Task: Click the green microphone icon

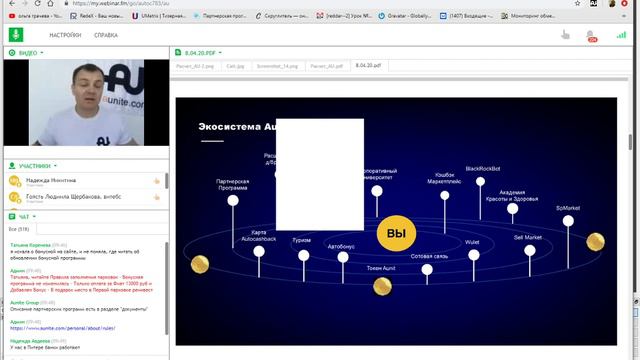Action: (x=16, y=35)
